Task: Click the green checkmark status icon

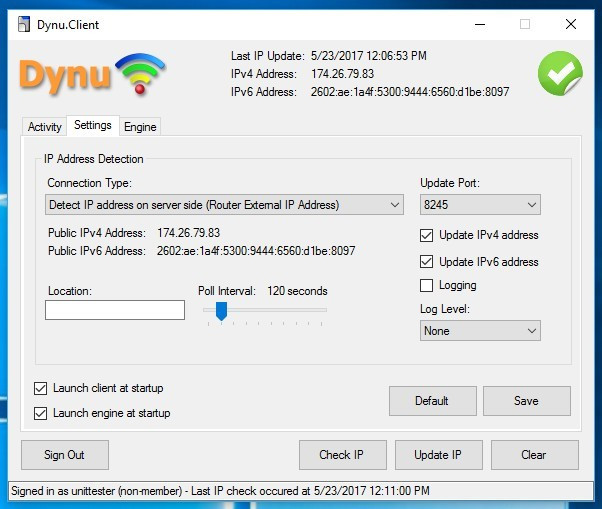Action: coord(560,73)
